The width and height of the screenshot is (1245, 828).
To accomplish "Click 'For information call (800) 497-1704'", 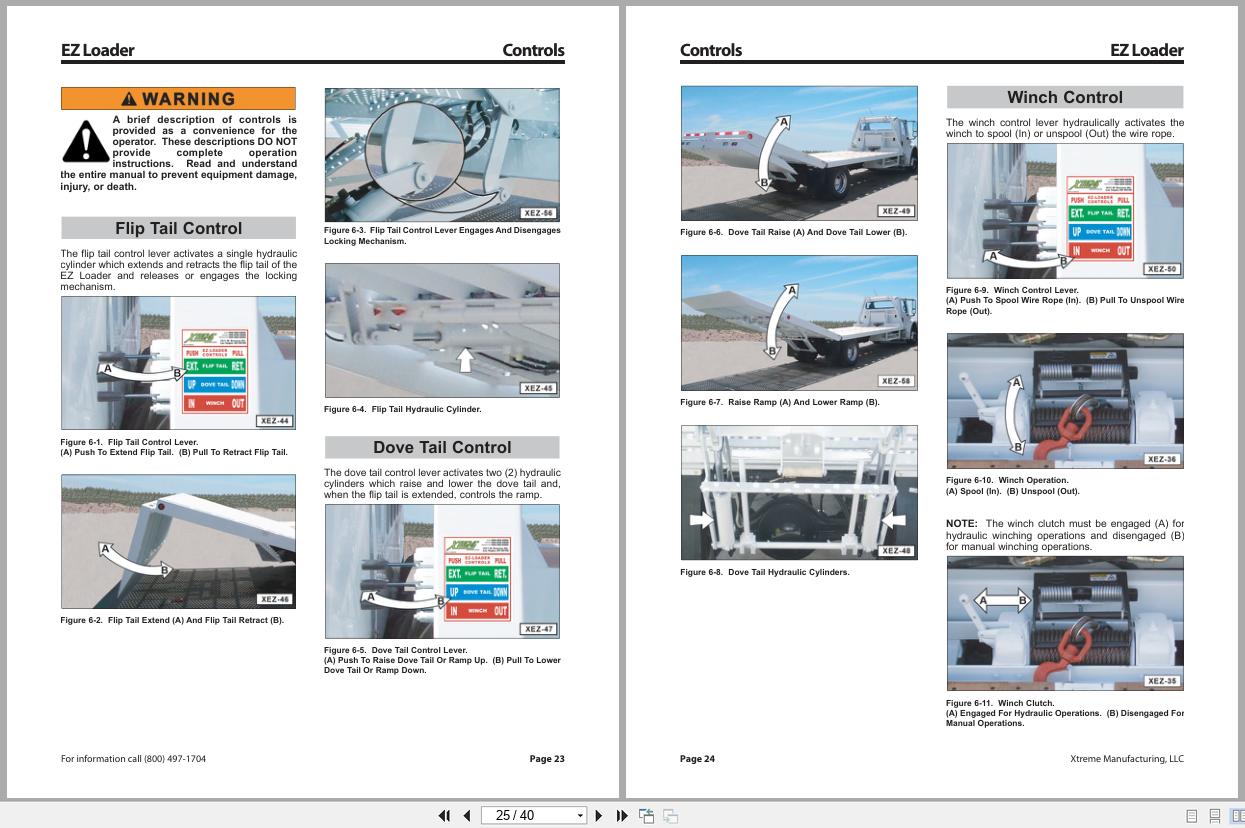I will (x=133, y=759).
